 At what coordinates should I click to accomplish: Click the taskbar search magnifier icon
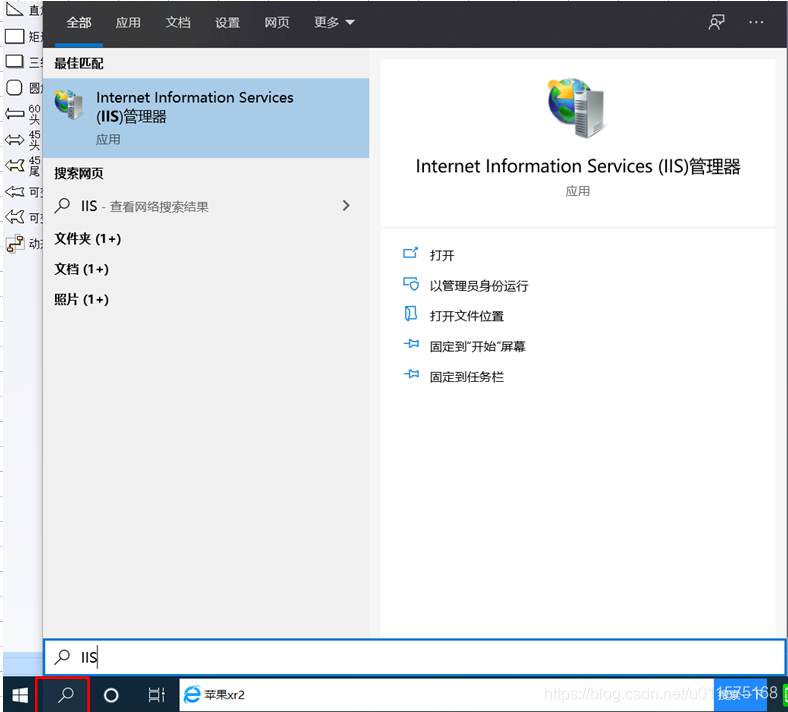(65, 695)
